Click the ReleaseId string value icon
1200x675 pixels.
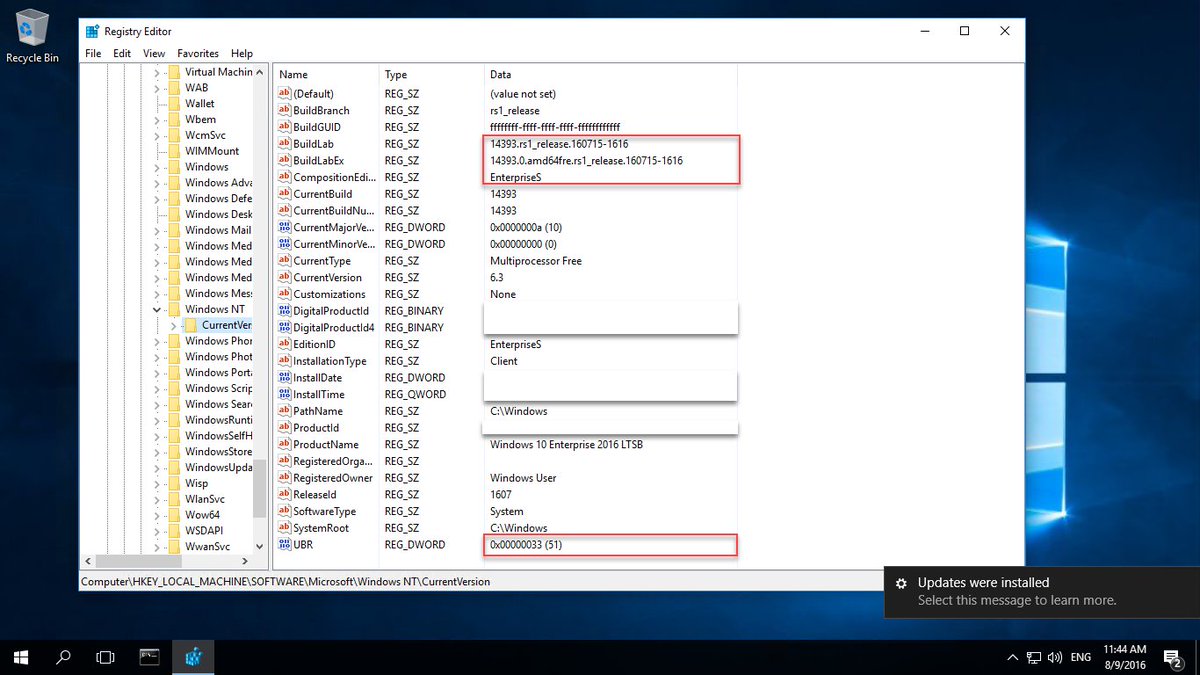point(284,494)
